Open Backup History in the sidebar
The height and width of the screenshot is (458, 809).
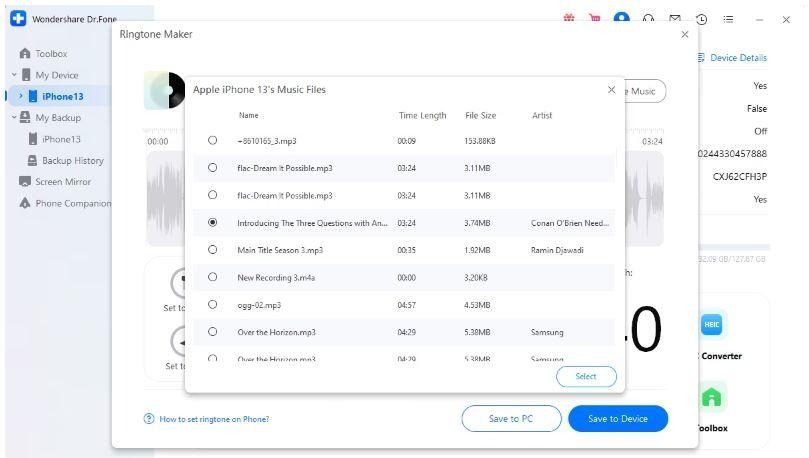[x=72, y=161]
